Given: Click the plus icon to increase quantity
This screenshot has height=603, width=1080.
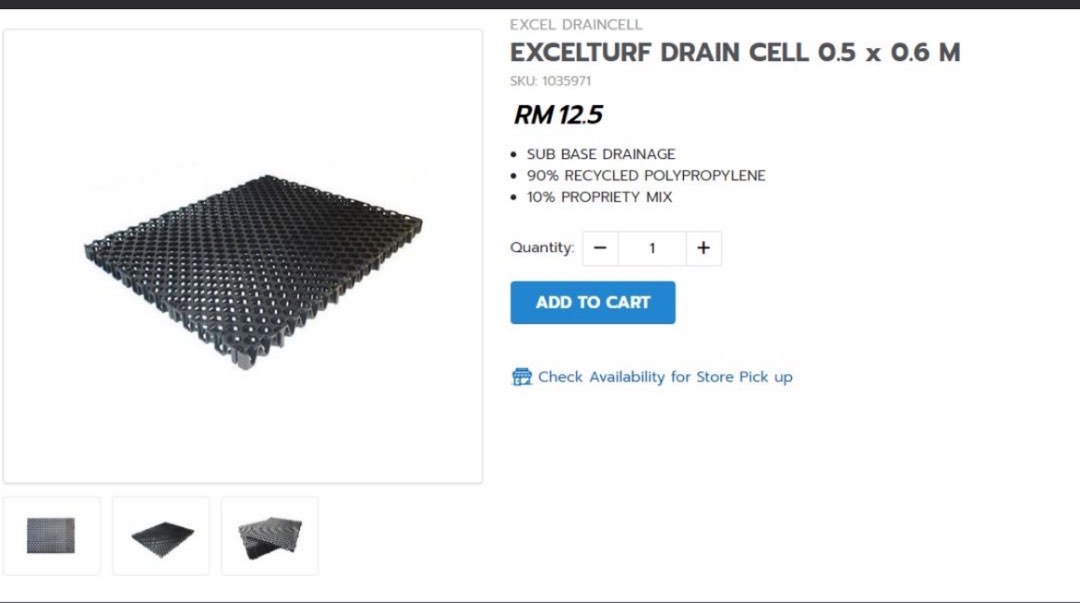Looking at the screenshot, I should click(x=703, y=247).
